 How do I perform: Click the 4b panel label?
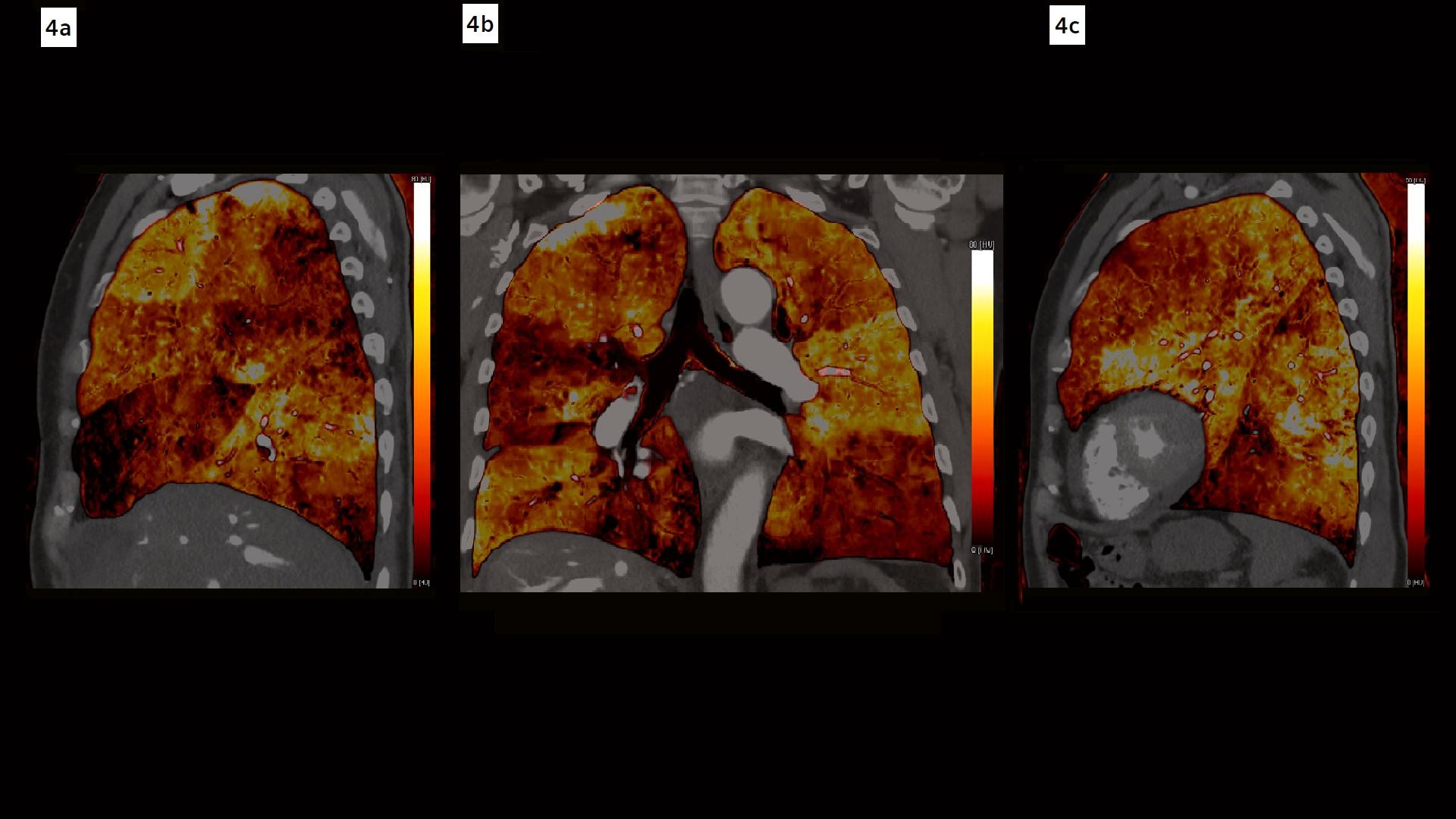pos(480,24)
